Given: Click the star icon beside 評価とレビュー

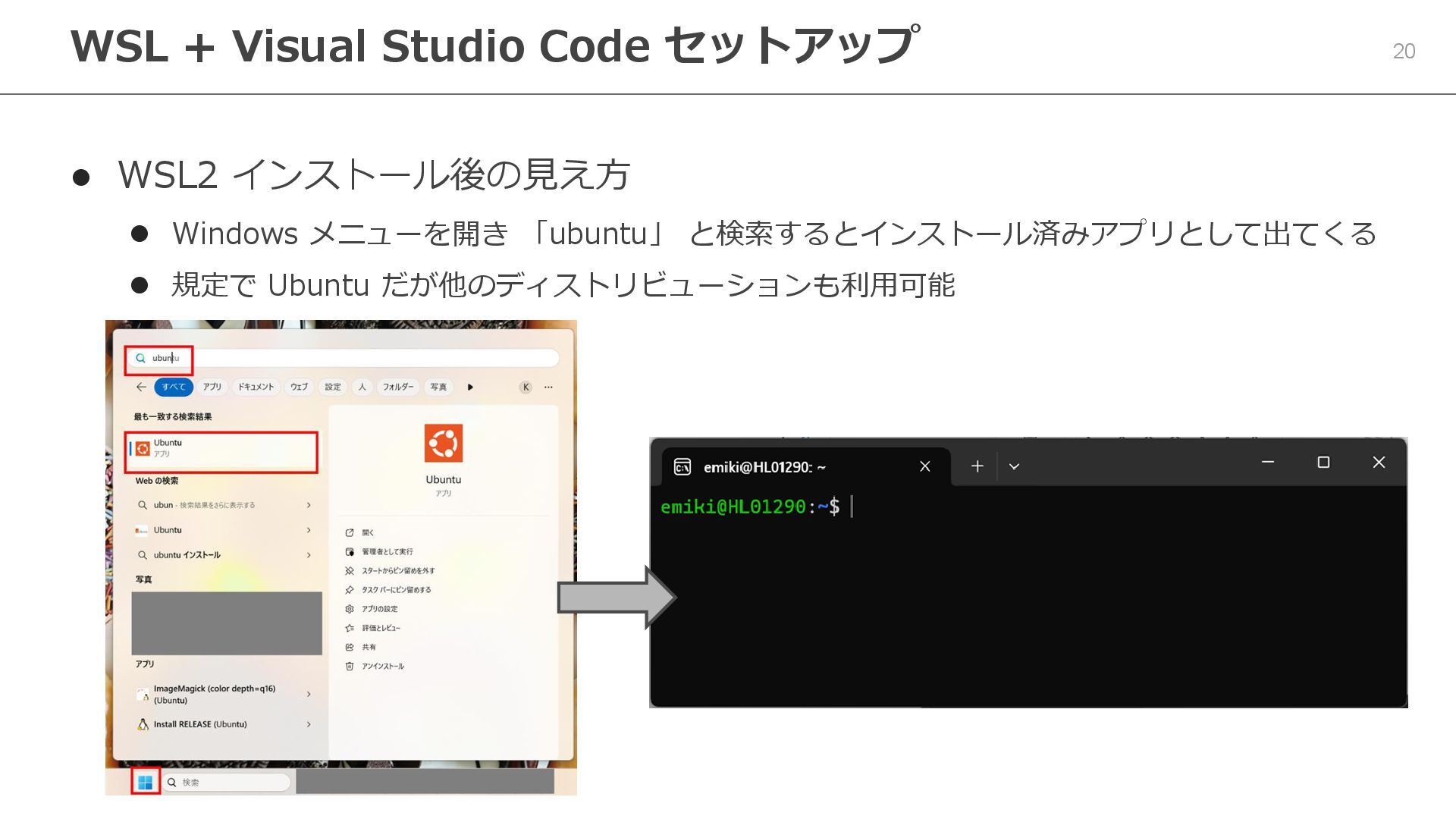Looking at the screenshot, I should 350,628.
